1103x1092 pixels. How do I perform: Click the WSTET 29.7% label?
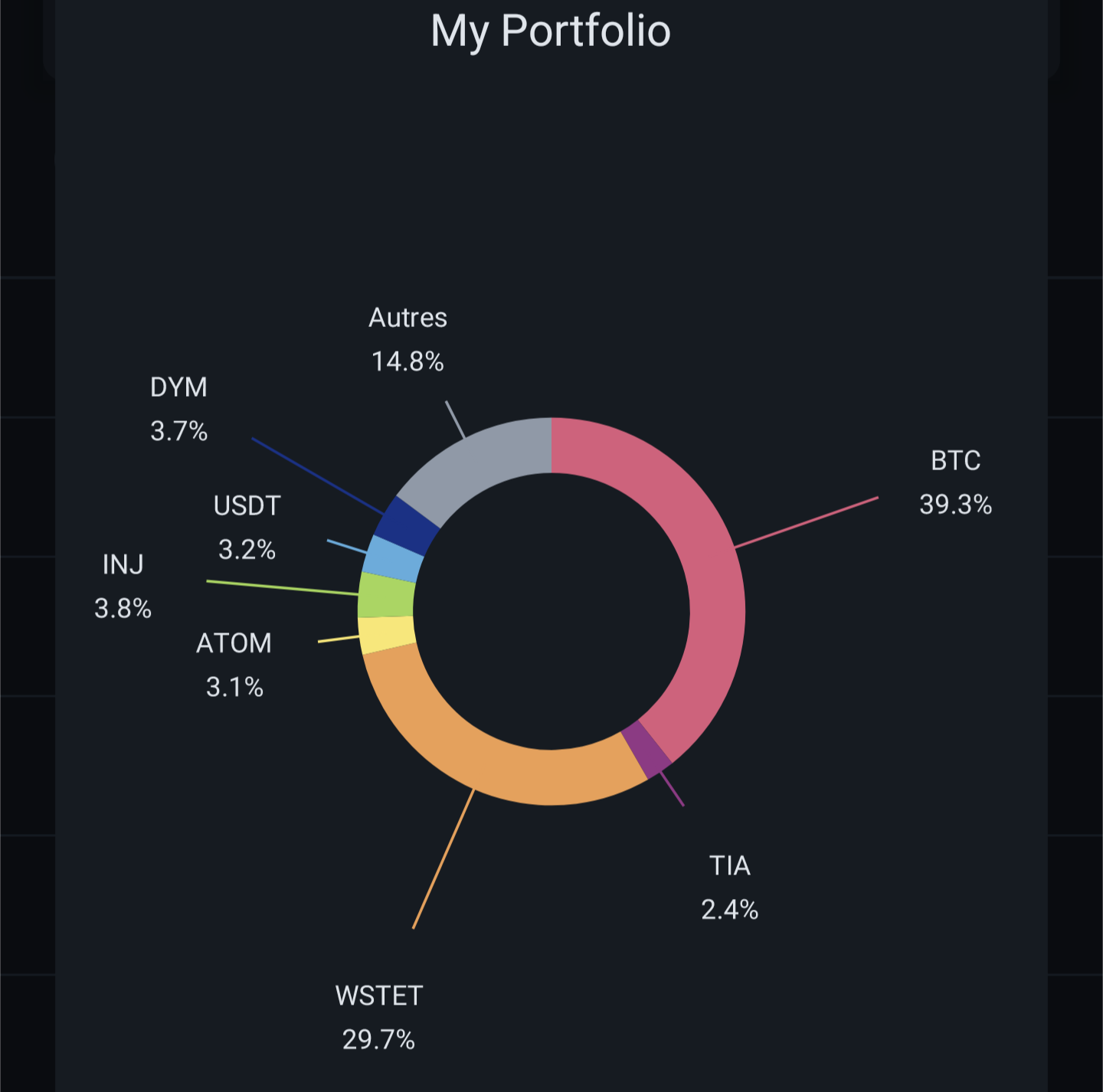[x=378, y=1017]
